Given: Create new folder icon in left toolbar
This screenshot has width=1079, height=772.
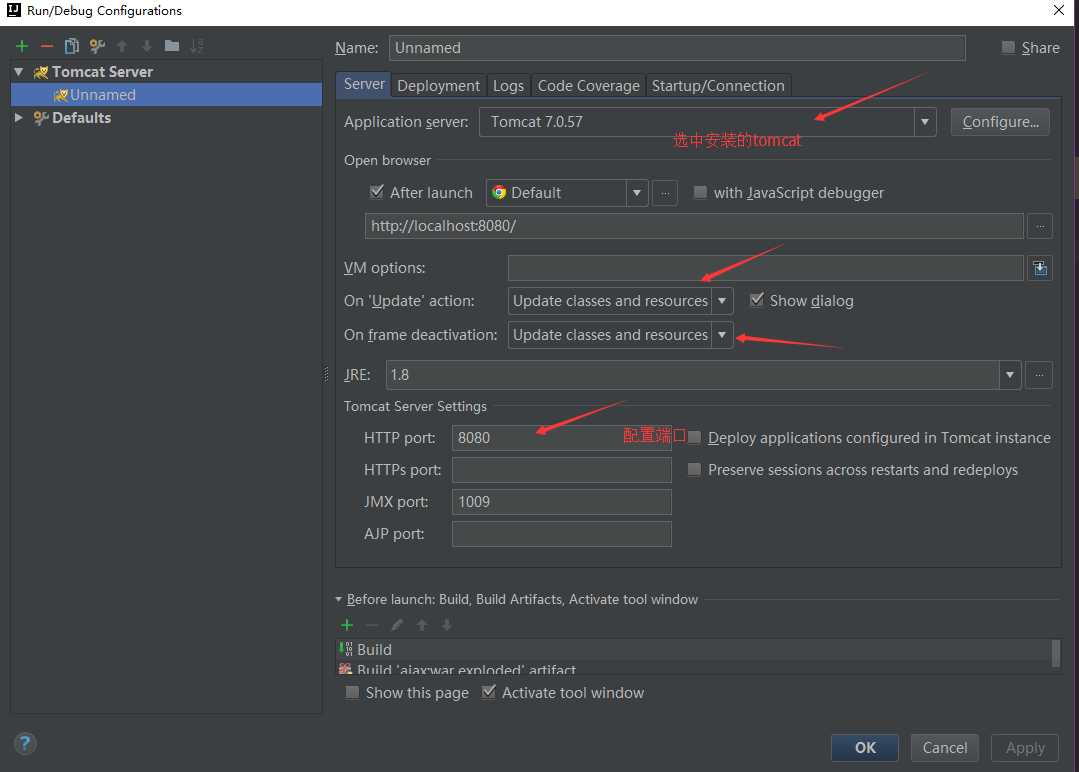Looking at the screenshot, I should tap(172, 46).
